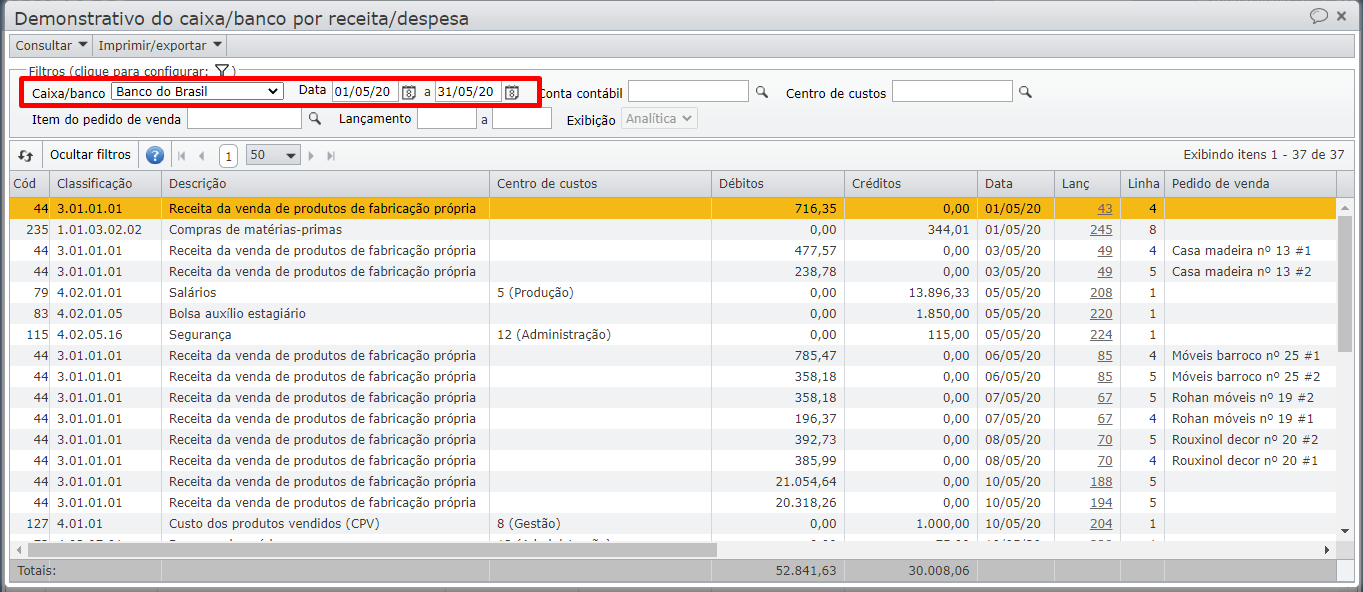Click the Conta contábil input field
The width and height of the screenshot is (1363, 592).
point(688,92)
